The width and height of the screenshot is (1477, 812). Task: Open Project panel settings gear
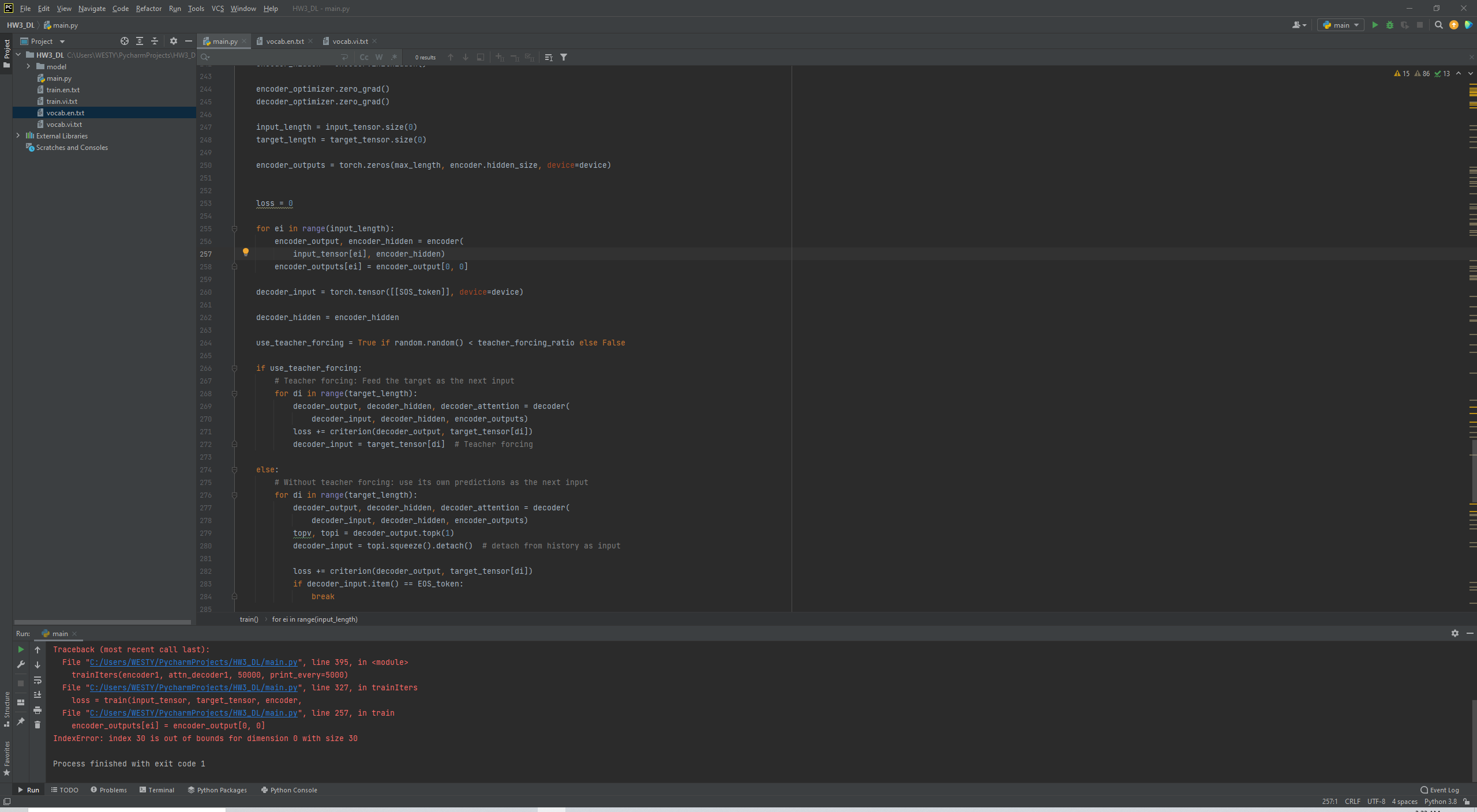(x=174, y=41)
